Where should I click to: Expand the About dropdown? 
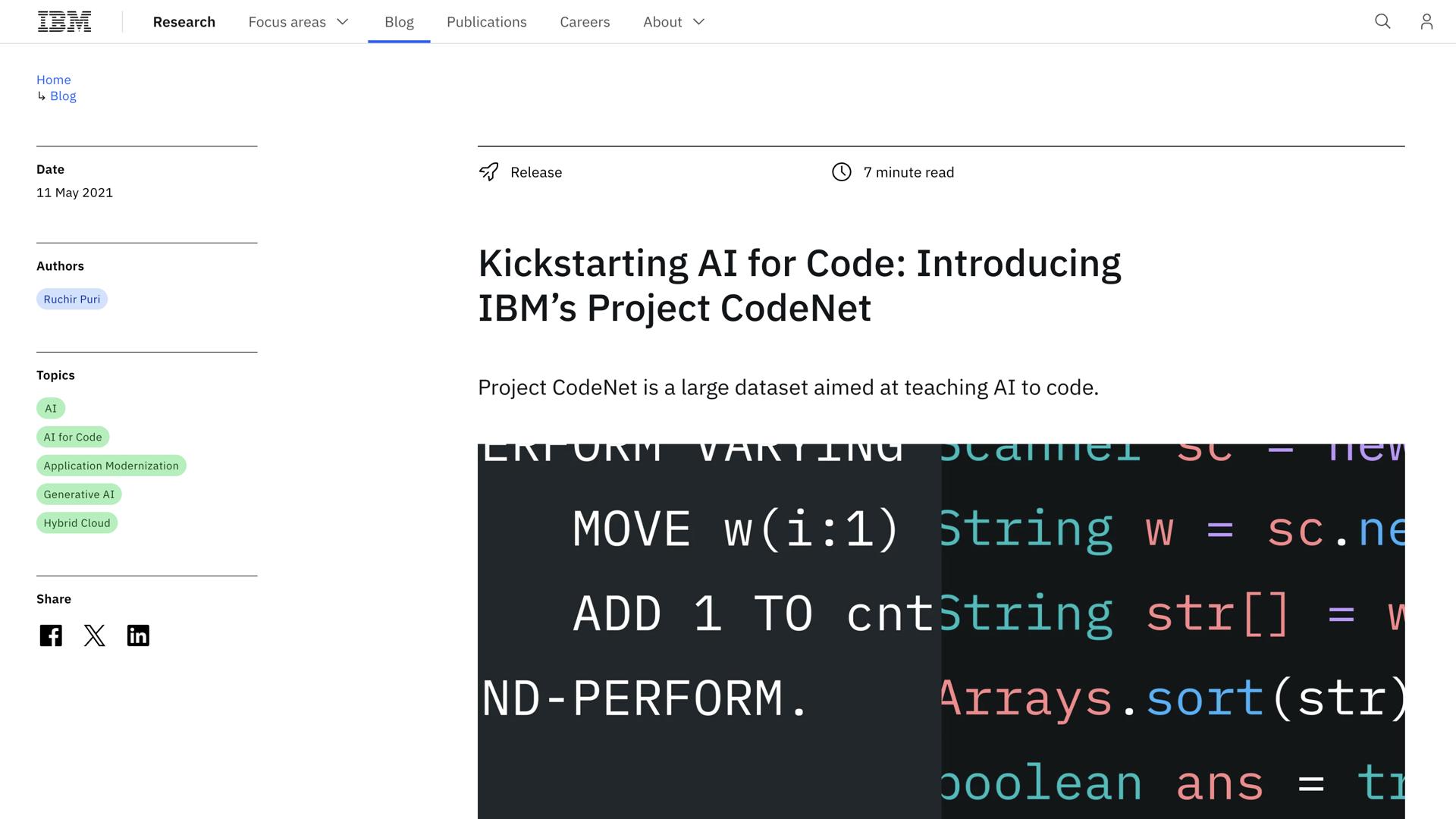click(x=673, y=22)
